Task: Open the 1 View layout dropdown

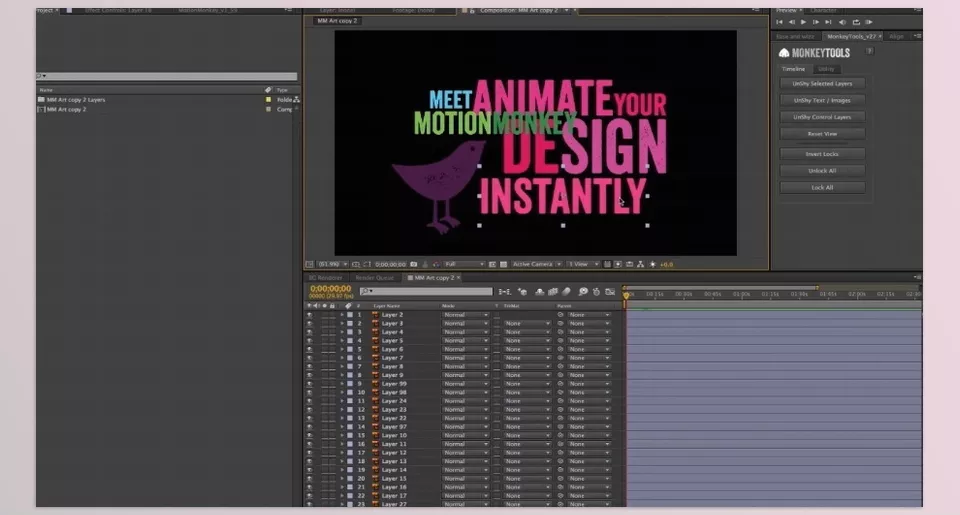Action: [x=583, y=264]
